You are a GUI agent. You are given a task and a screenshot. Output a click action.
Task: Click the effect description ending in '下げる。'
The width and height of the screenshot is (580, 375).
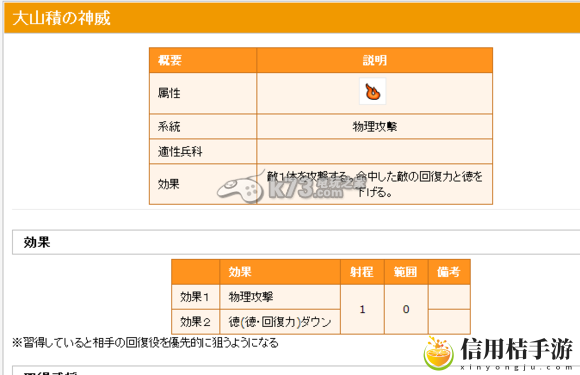click(x=375, y=184)
